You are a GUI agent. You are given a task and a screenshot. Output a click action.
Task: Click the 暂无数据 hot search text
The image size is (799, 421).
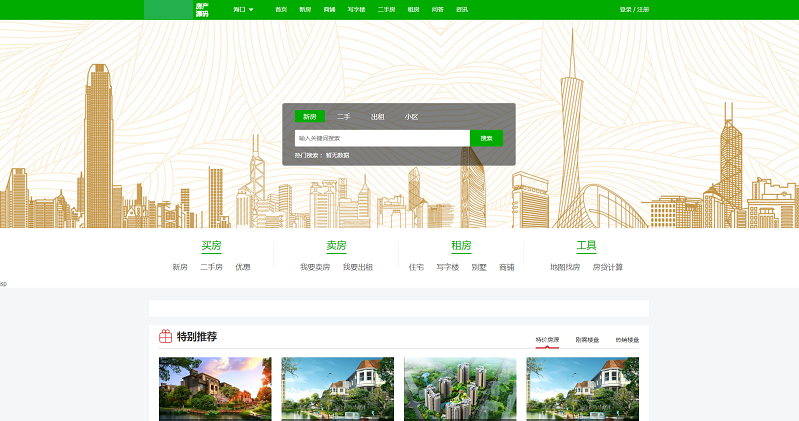pos(337,155)
